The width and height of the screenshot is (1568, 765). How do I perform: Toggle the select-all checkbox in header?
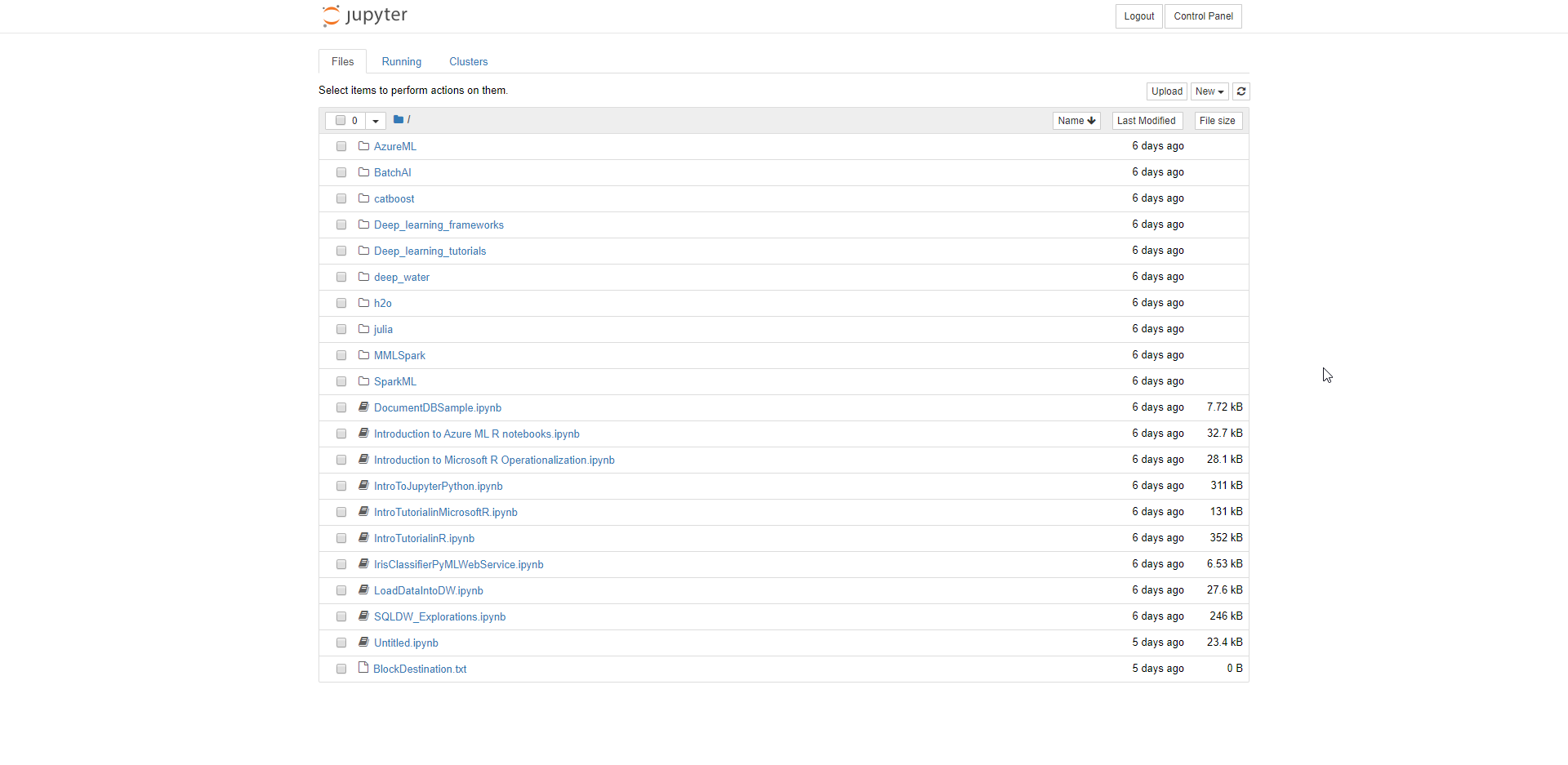(341, 121)
